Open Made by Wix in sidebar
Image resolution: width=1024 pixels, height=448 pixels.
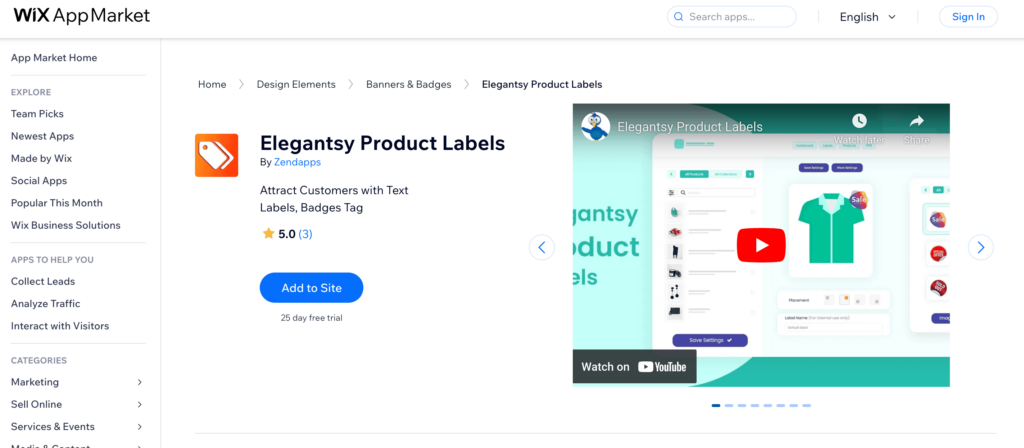tap(41, 158)
